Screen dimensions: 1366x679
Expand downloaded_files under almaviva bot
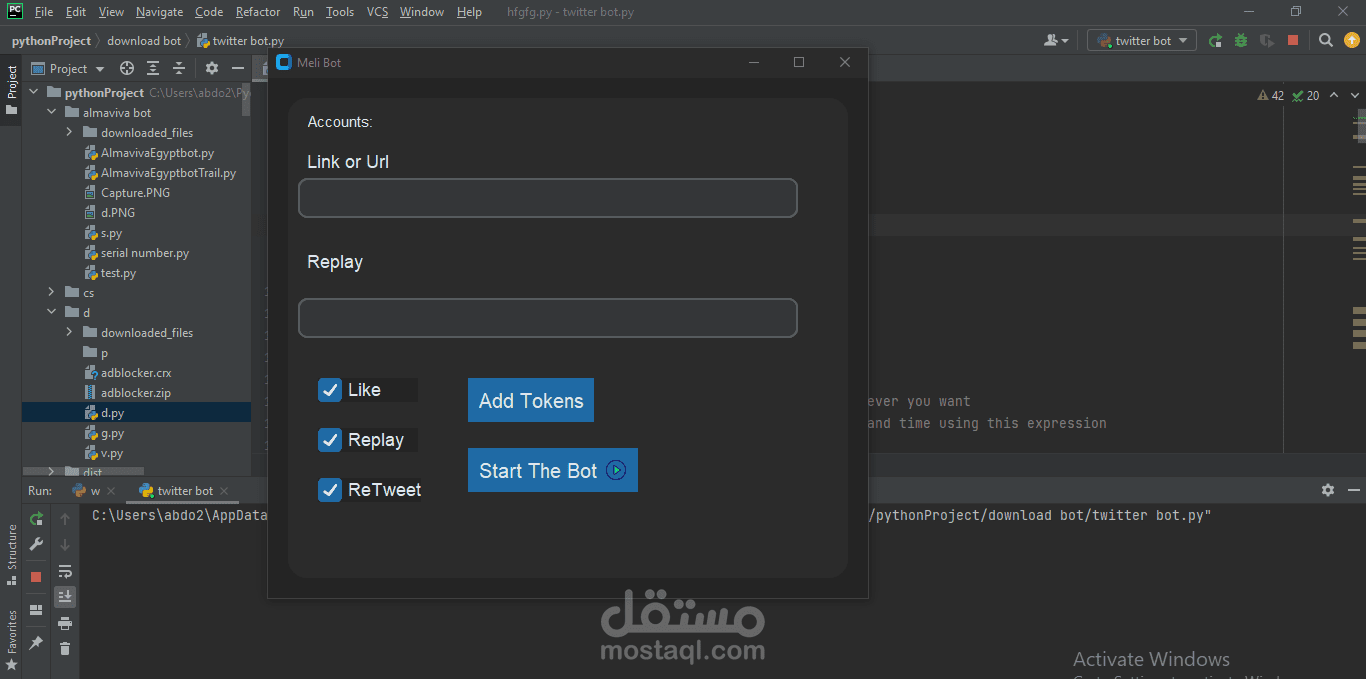69,133
